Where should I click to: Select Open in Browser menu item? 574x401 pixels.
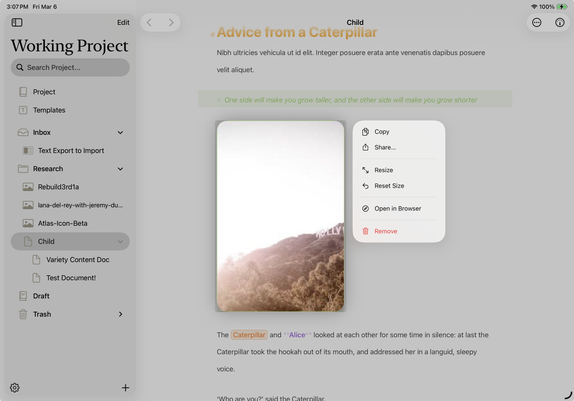point(399,208)
